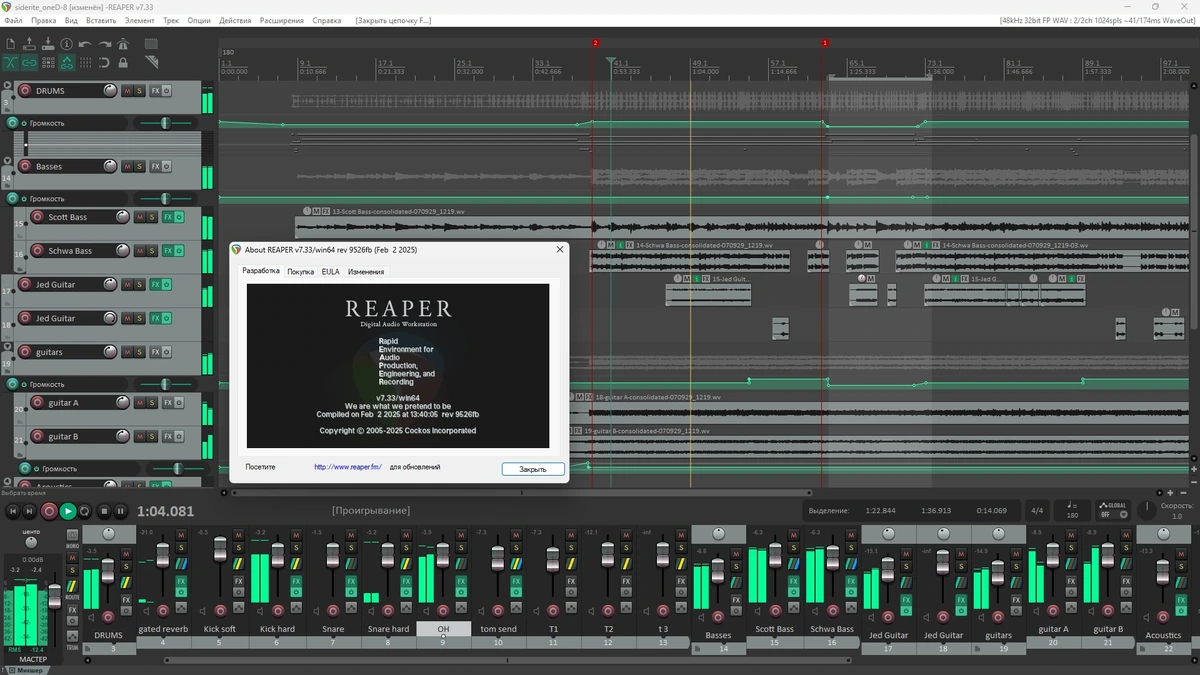
Task: Open the Правка menu
Action: (44, 20)
